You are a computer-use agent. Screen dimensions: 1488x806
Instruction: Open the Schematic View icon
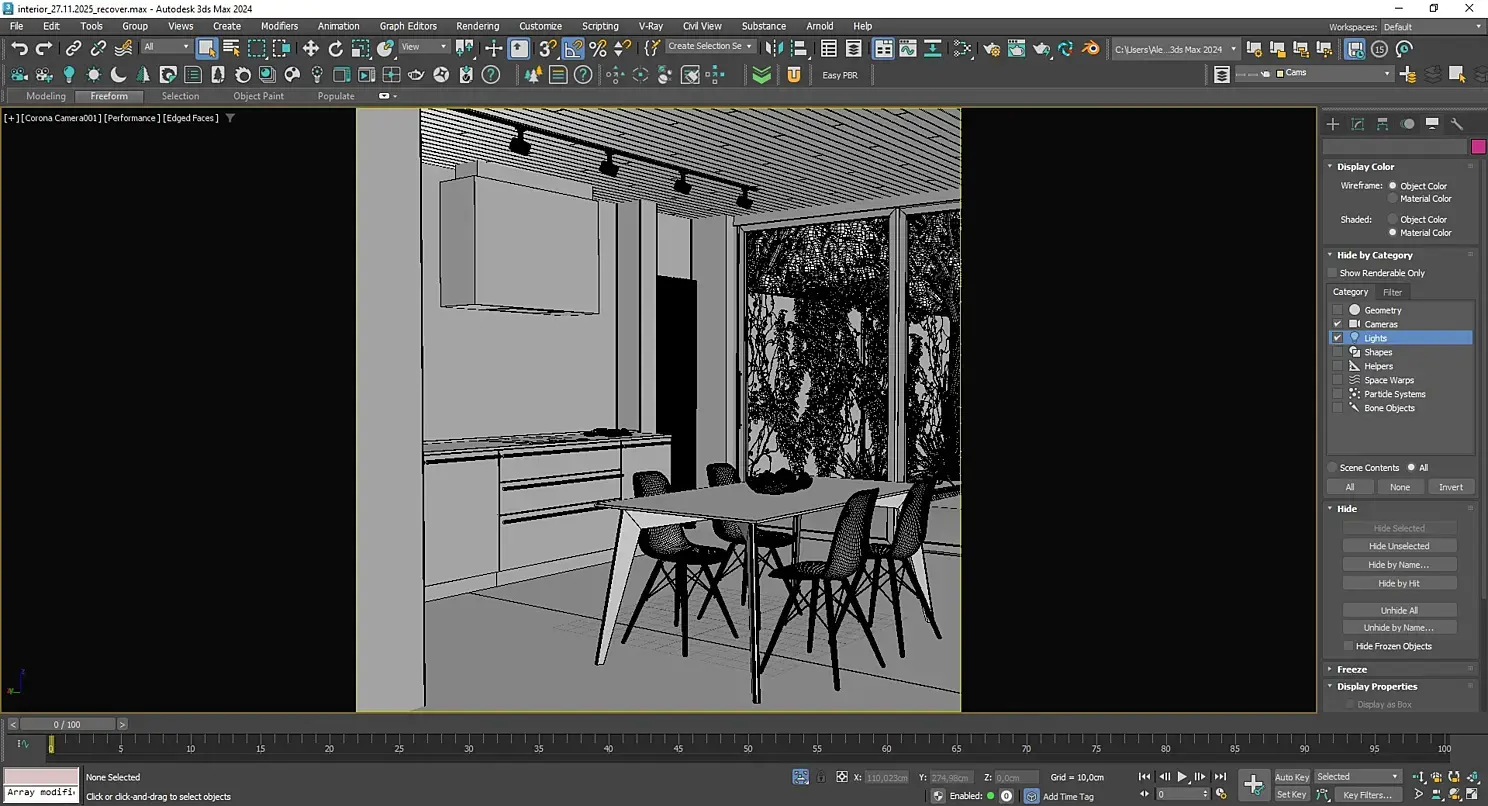962,48
